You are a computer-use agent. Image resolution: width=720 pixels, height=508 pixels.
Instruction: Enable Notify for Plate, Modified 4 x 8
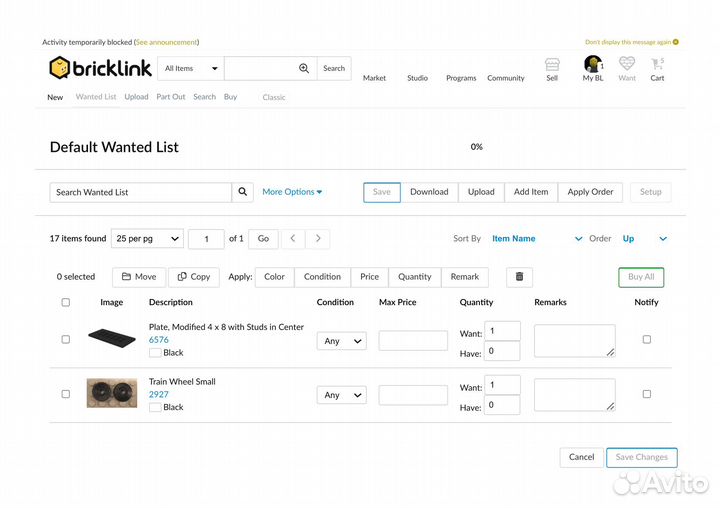646,340
